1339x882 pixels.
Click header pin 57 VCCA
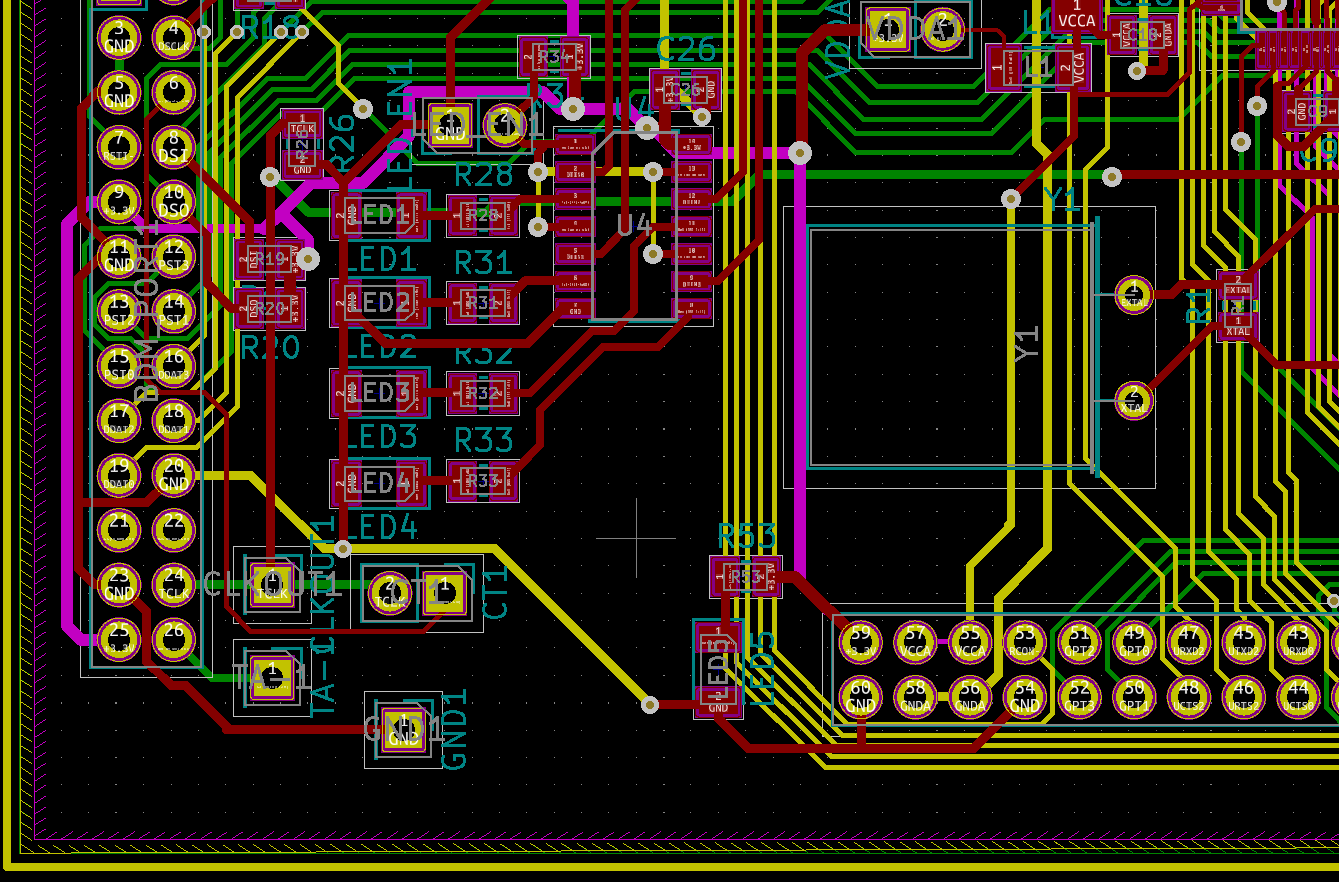click(x=915, y=641)
